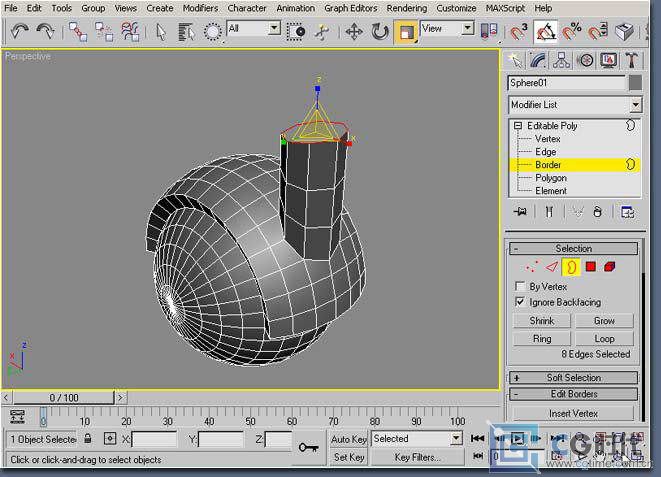Toggle the selection lock padlock icon
This screenshot has height=477, width=661.
pyautogui.click(x=88, y=439)
